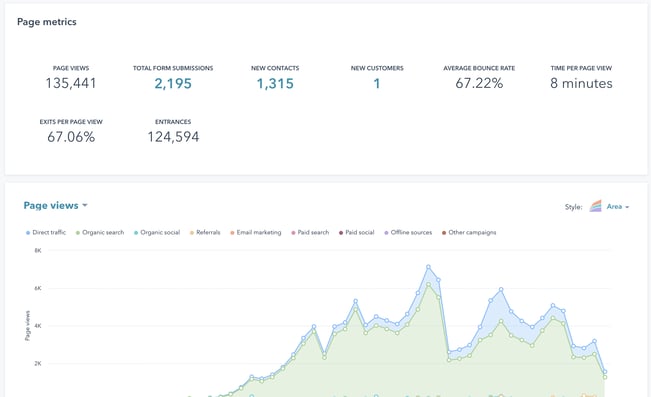Toggle Offline sources legend series

[x=408, y=233]
